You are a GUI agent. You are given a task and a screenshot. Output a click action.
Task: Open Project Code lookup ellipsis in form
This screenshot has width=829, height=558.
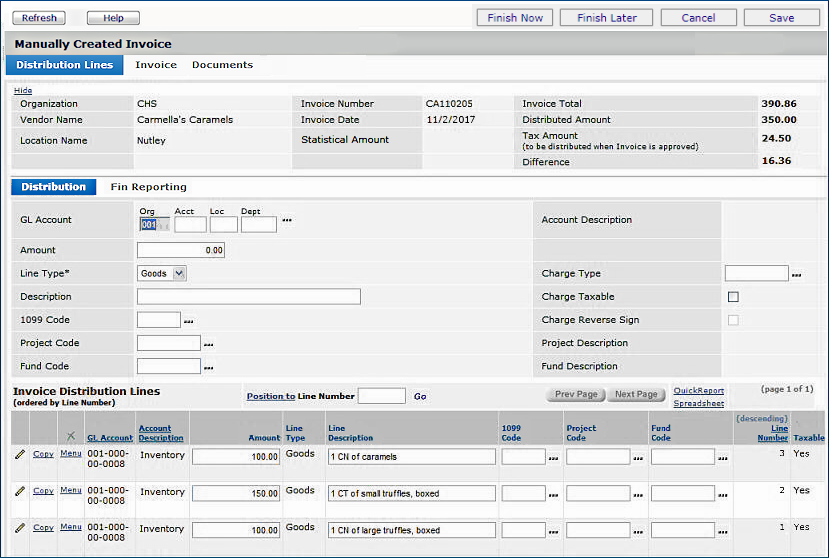pos(208,344)
